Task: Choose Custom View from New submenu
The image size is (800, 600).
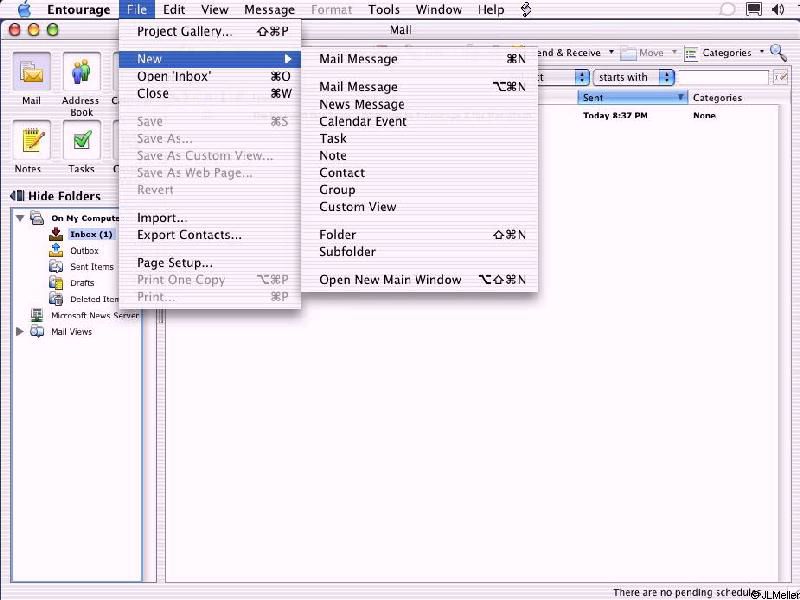Action: pos(419,207)
